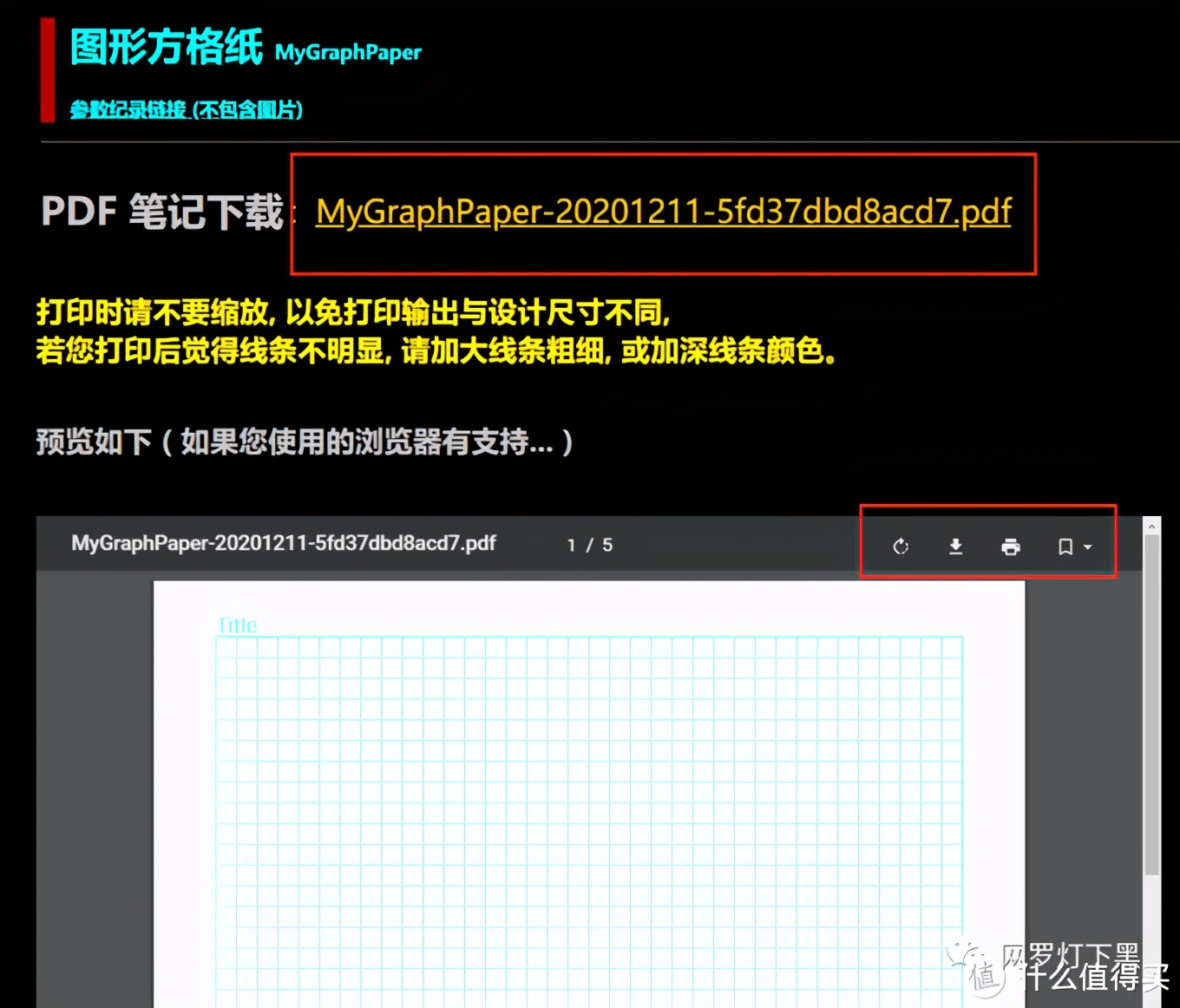This screenshot has height=1008, width=1180.
Task: Click the 'PDF 笔记下载' label
Action: pyautogui.click(x=162, y=212)
